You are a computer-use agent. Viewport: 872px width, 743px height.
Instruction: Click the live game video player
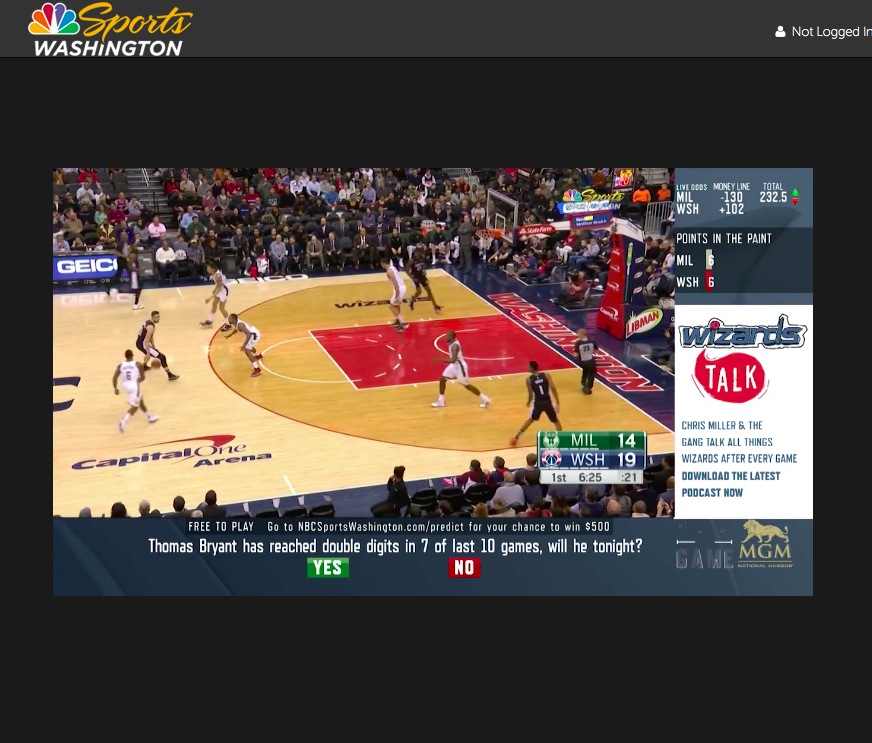[363, 343]
